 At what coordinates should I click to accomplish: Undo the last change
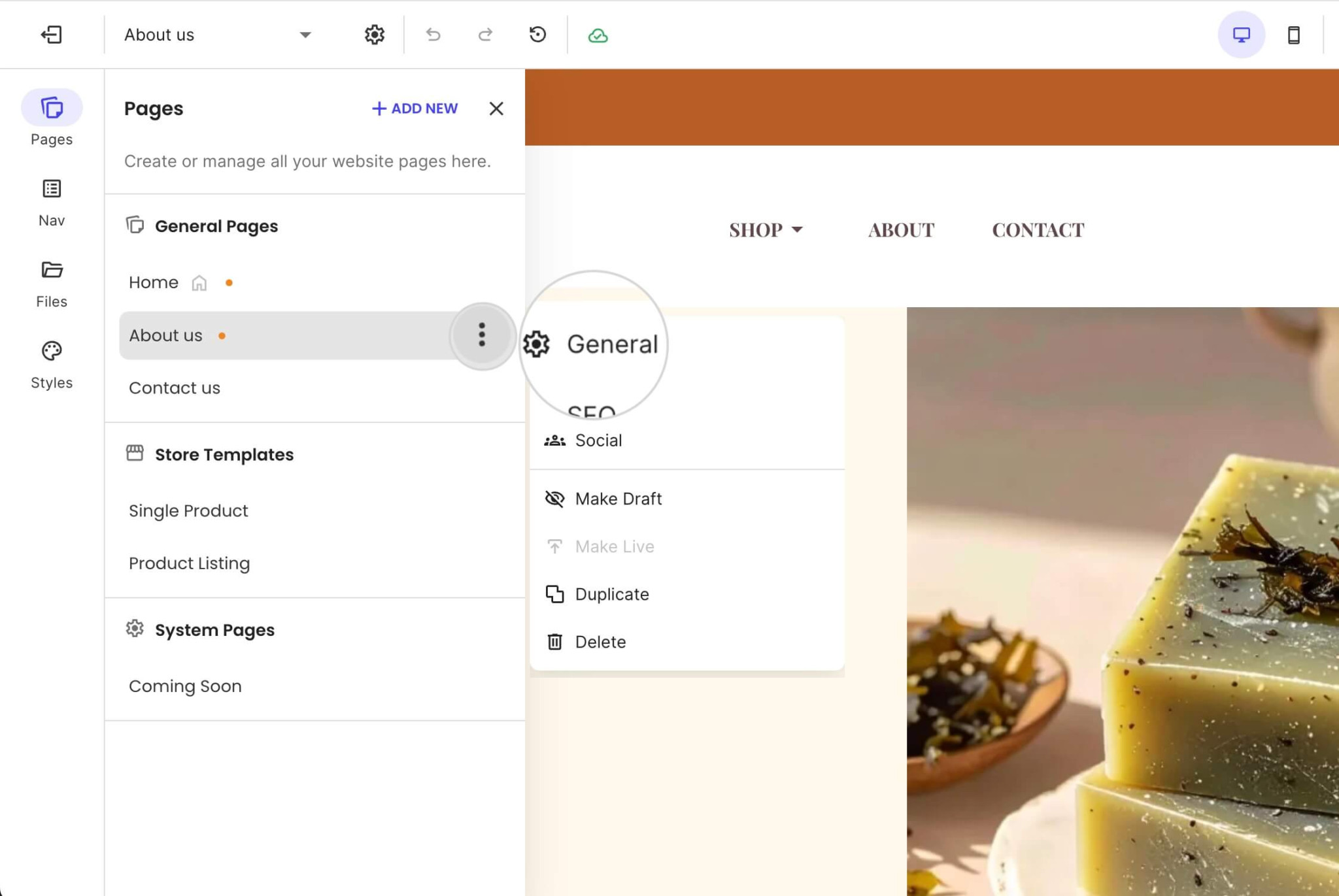433,35
